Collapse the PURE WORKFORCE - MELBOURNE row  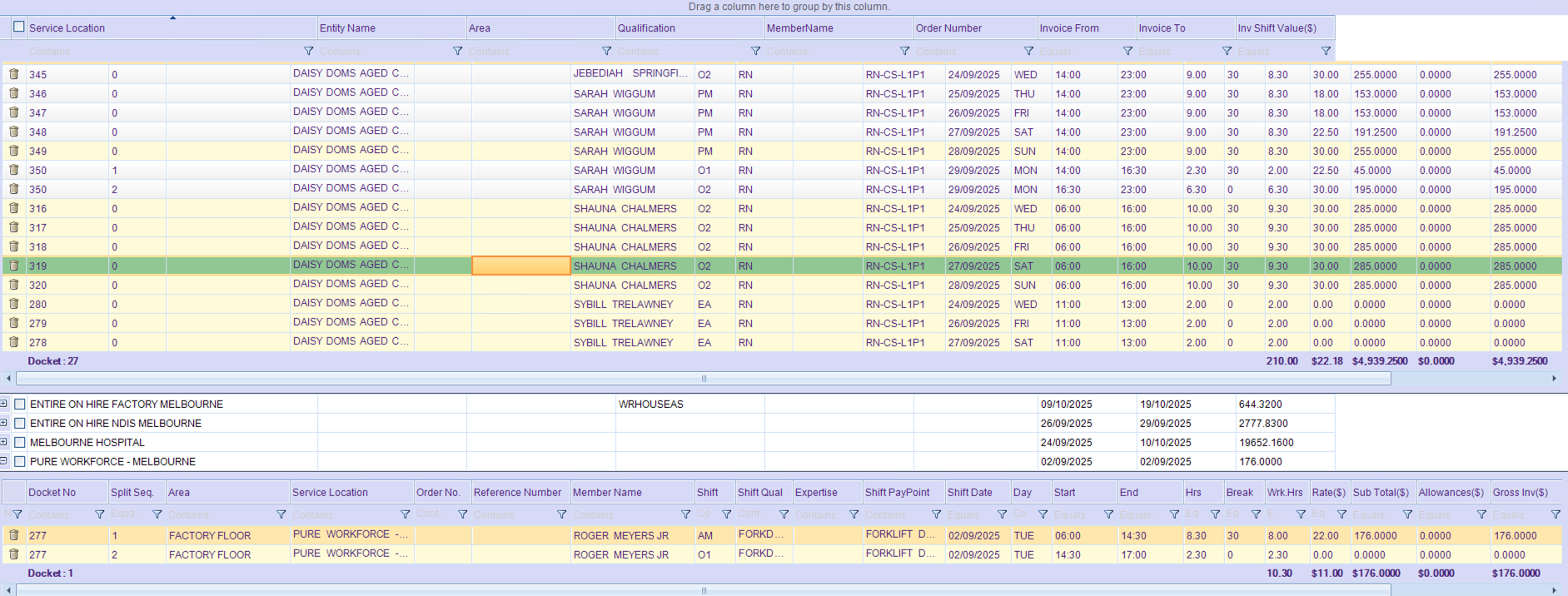click(4, 461)
